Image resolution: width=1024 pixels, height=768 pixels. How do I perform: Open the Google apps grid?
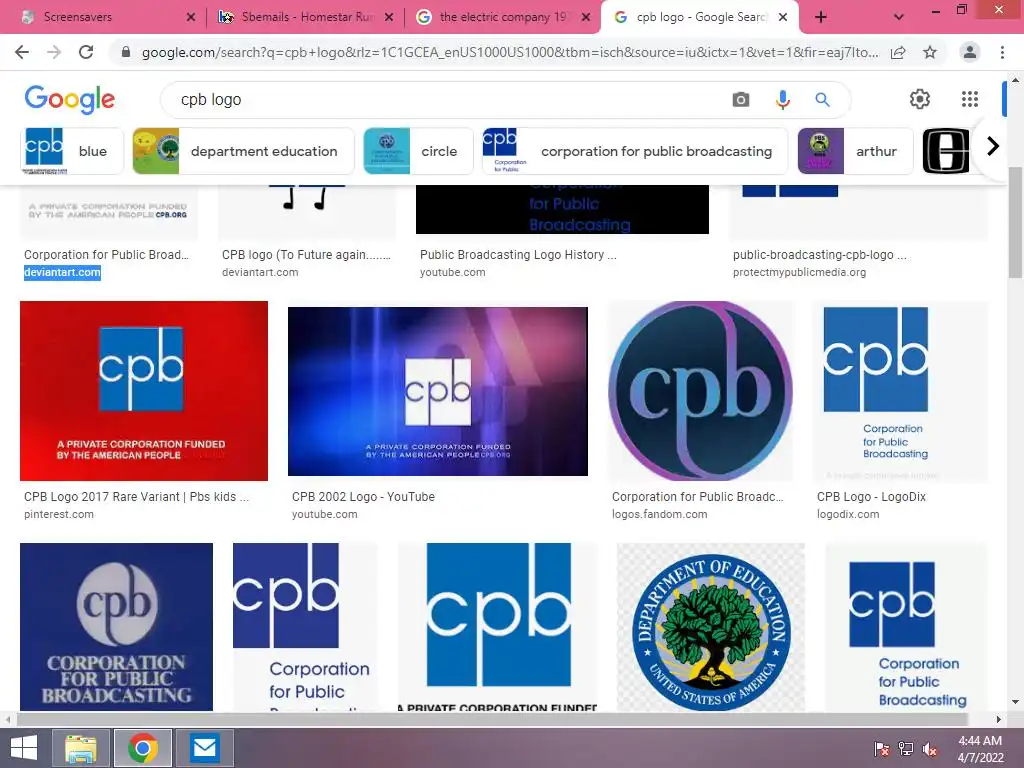(x=970, y=99)
